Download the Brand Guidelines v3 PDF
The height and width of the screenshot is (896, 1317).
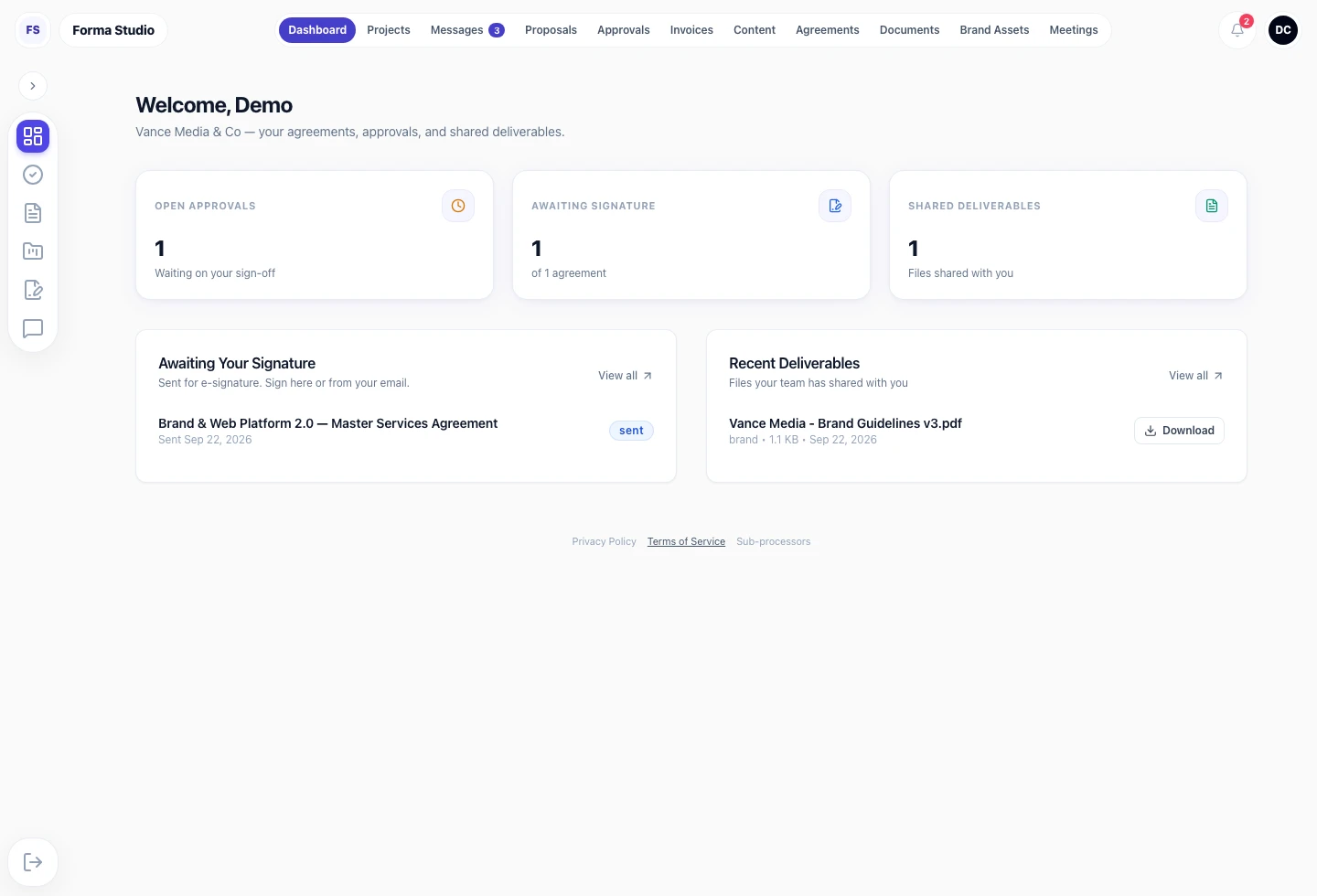click(1179, 431)
